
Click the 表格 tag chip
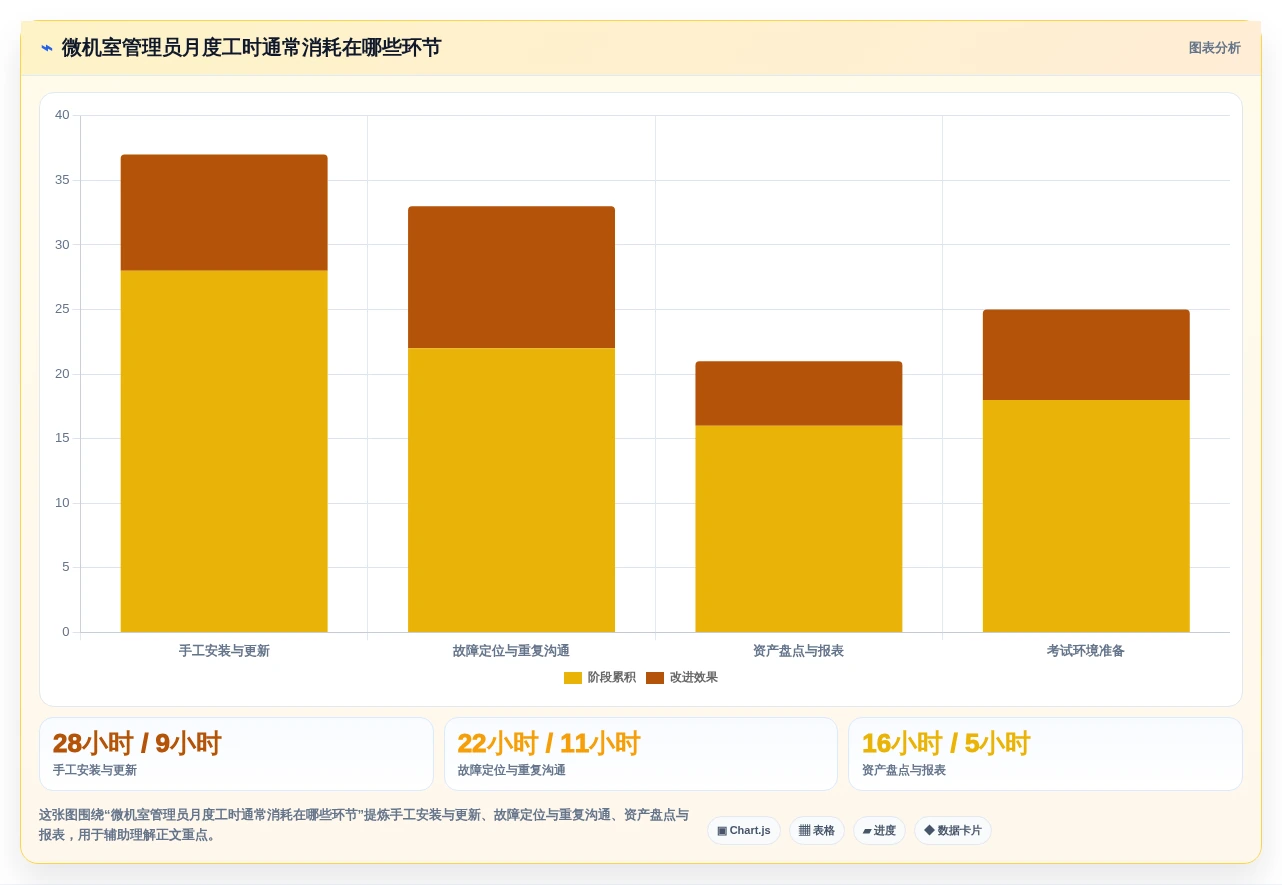click(817, 831)
